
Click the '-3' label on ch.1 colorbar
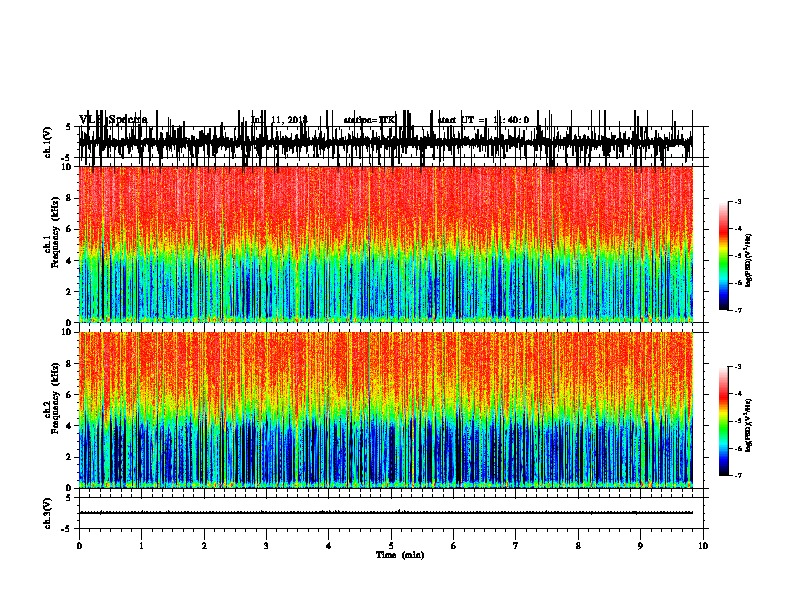click(x=737, y=202)
